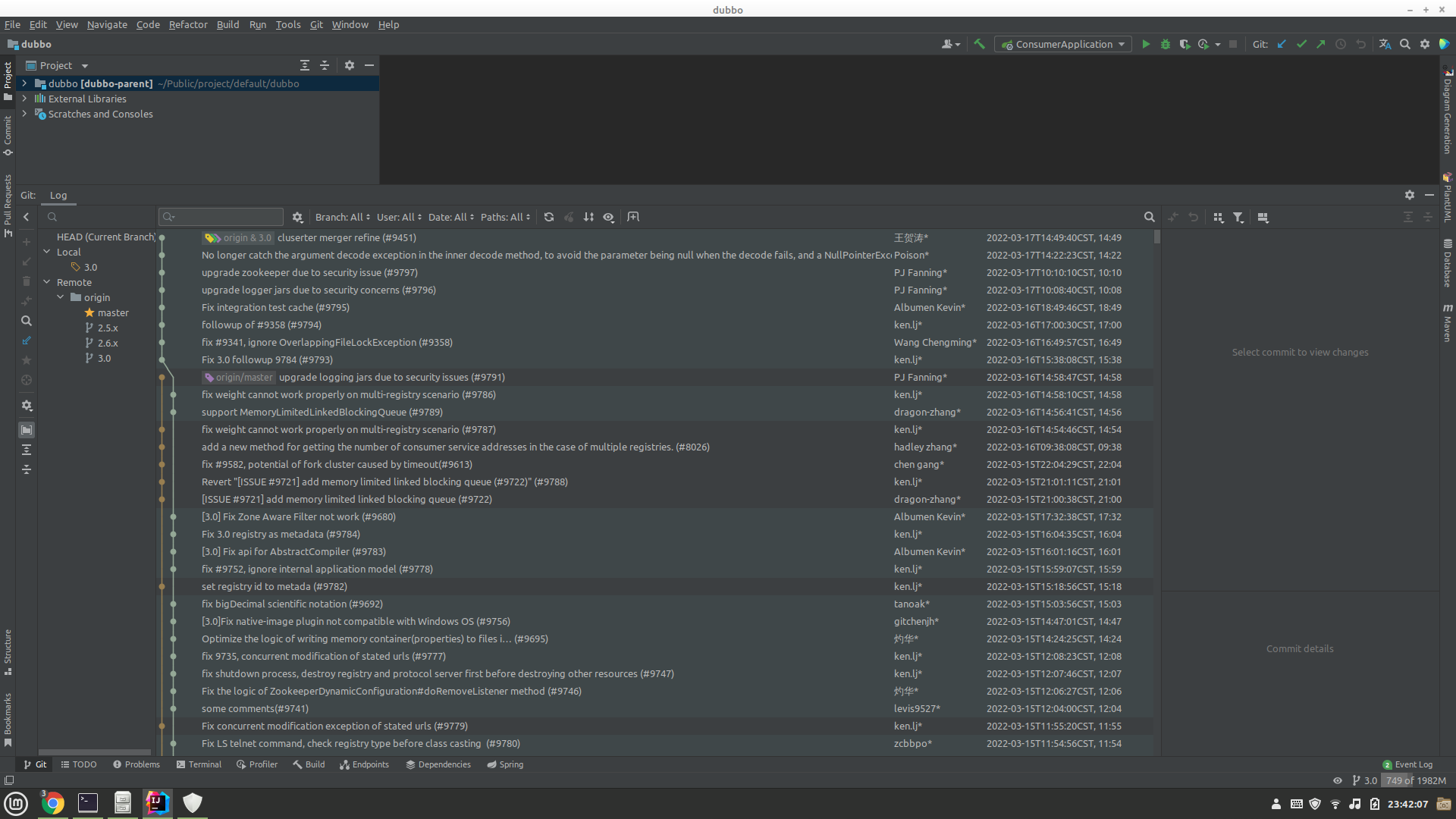Click memory indicator 749 of 1982M
The height and width of the screenshot is (819, 1456).
[1415, 780]
